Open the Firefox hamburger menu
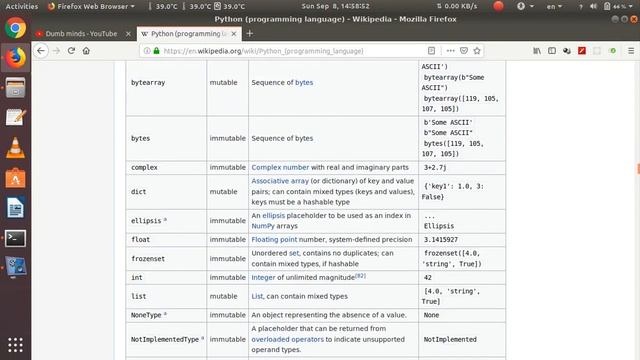Viewport: 640px width, 360px height. click(x=631, y=51)
